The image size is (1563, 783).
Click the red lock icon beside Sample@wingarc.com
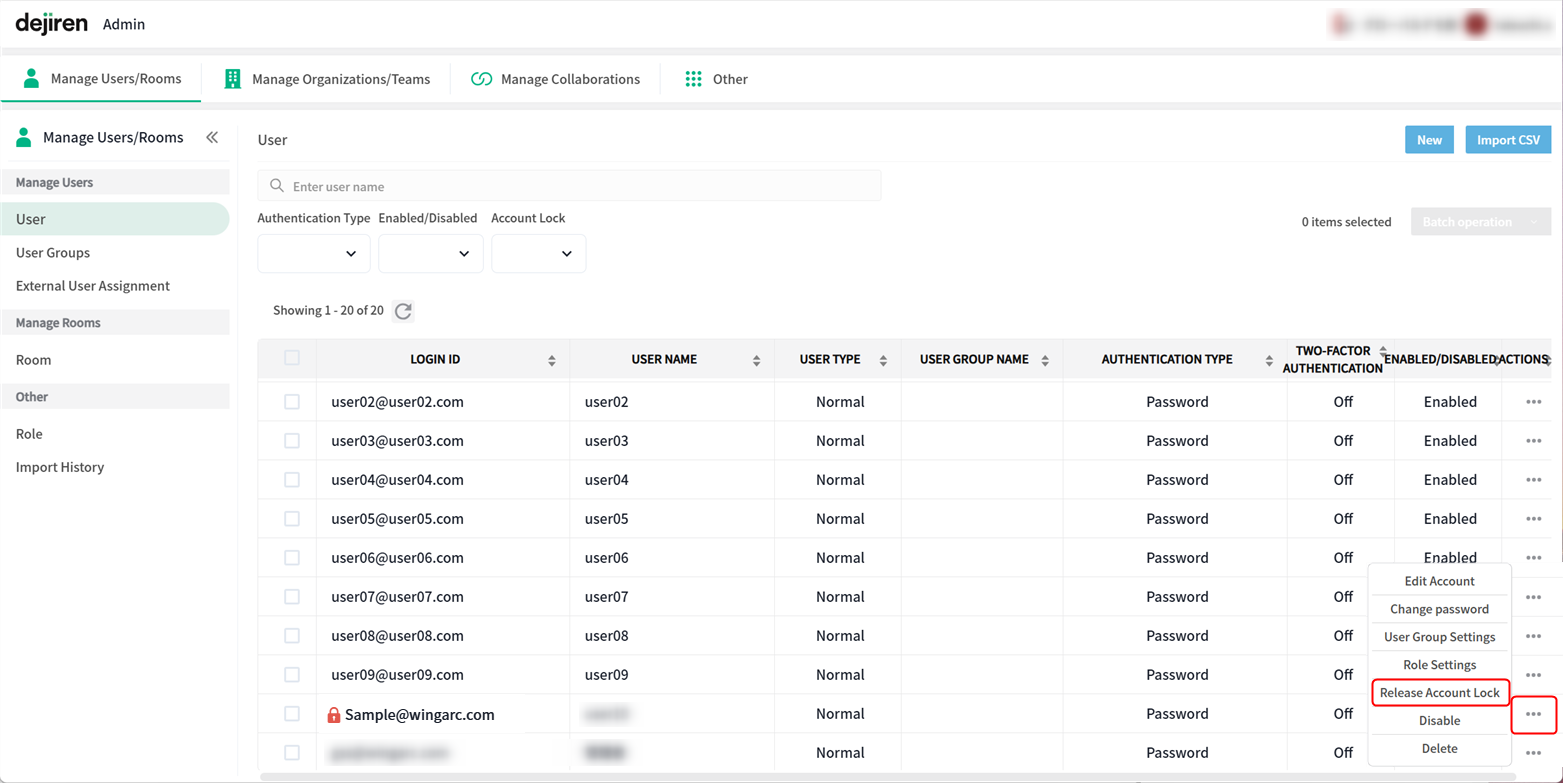point(334,715)
